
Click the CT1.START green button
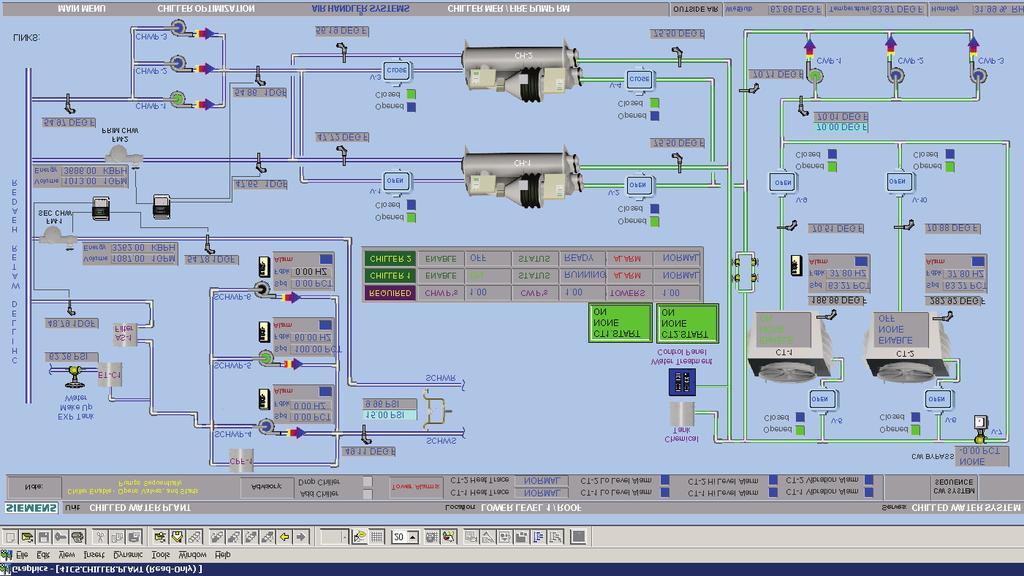coord(620,323)
